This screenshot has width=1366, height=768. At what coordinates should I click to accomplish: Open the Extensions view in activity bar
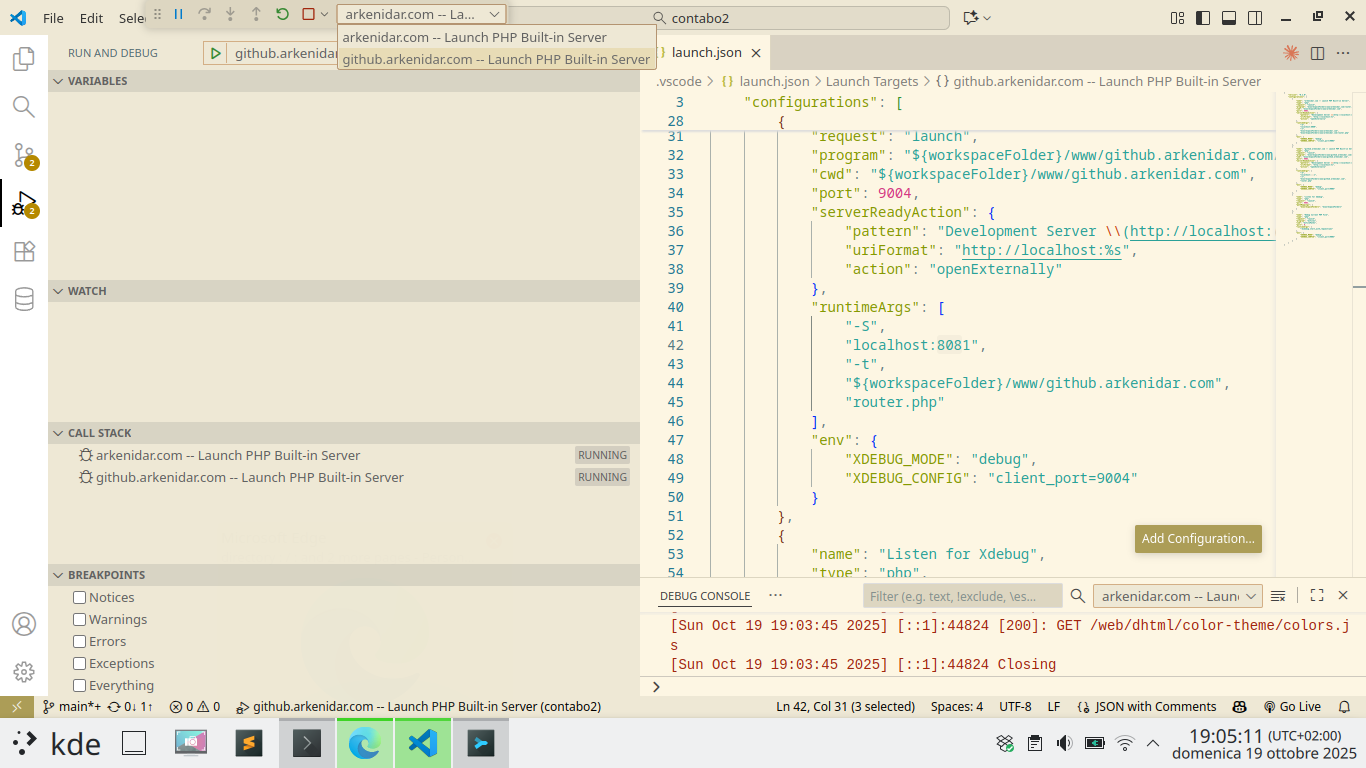pos(24,252)
